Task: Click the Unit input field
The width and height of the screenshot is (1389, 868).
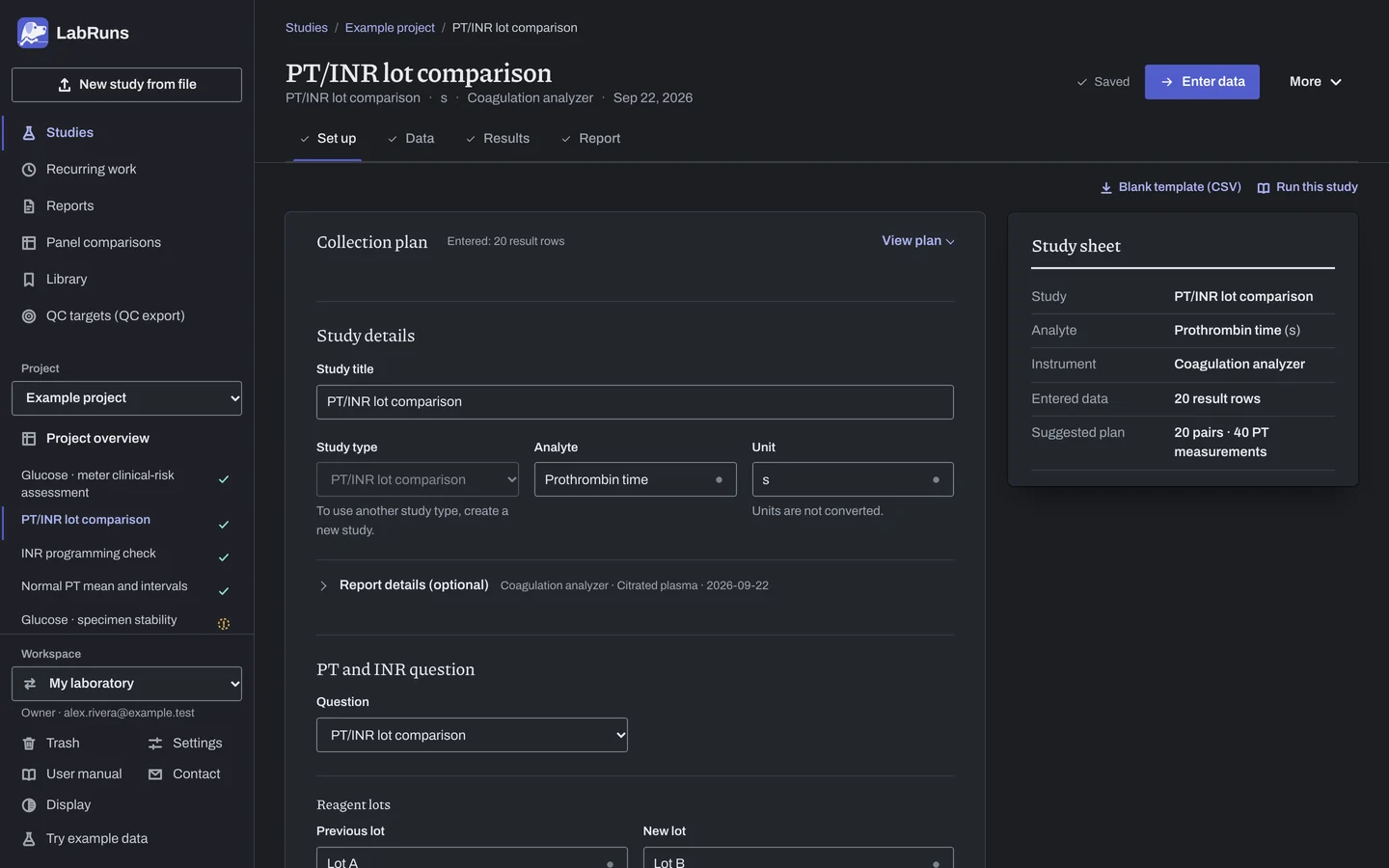Action: tap(853, 479)
